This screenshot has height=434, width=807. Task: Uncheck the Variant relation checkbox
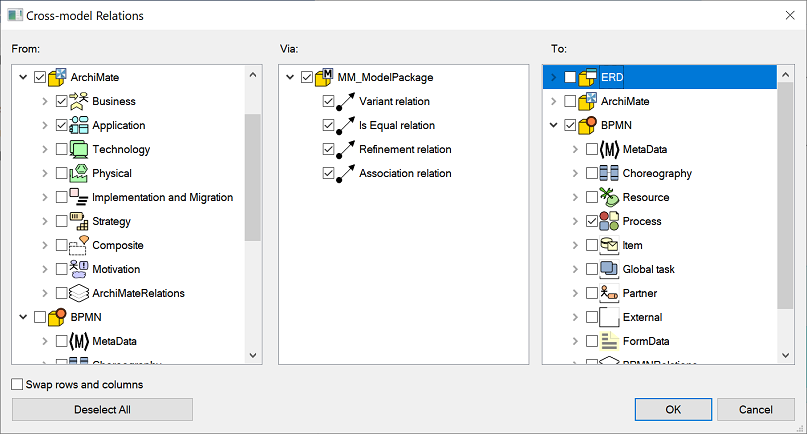point(329,101)
